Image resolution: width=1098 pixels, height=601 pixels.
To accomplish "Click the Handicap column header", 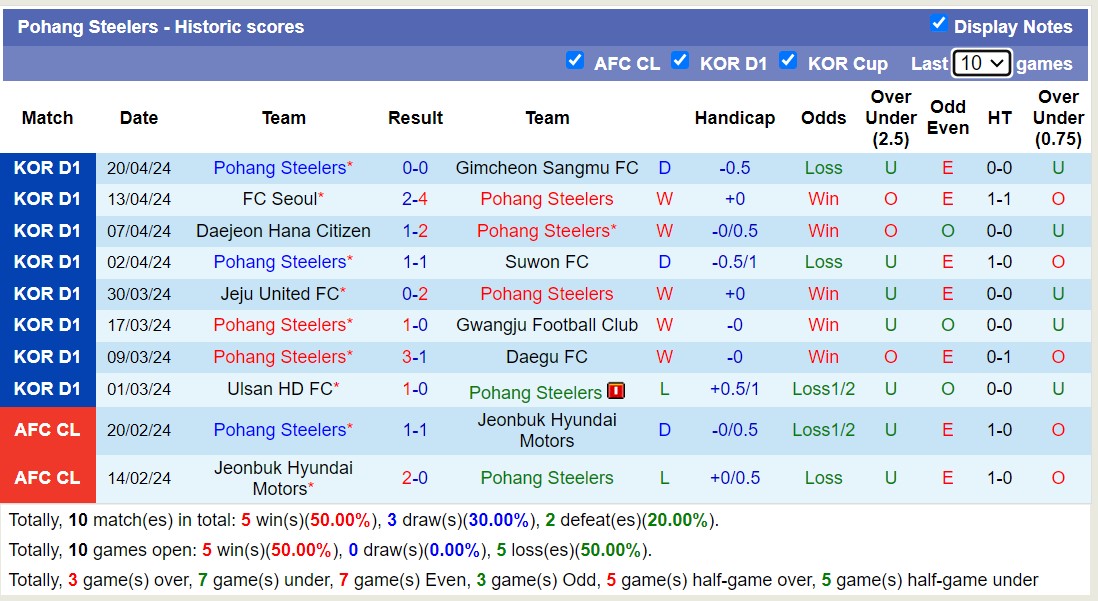I will (735, 117).
